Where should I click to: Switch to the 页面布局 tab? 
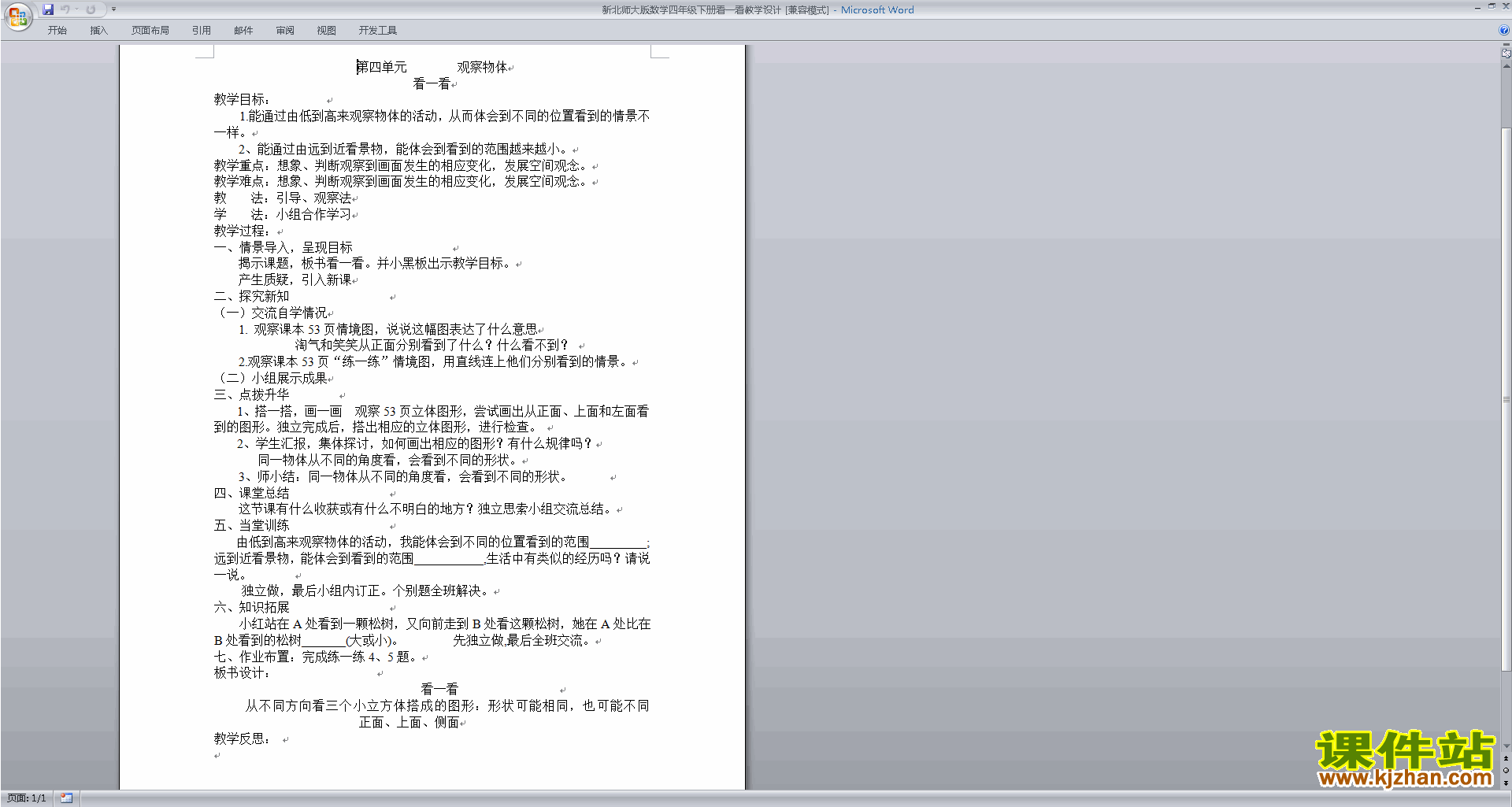point(150,31)
